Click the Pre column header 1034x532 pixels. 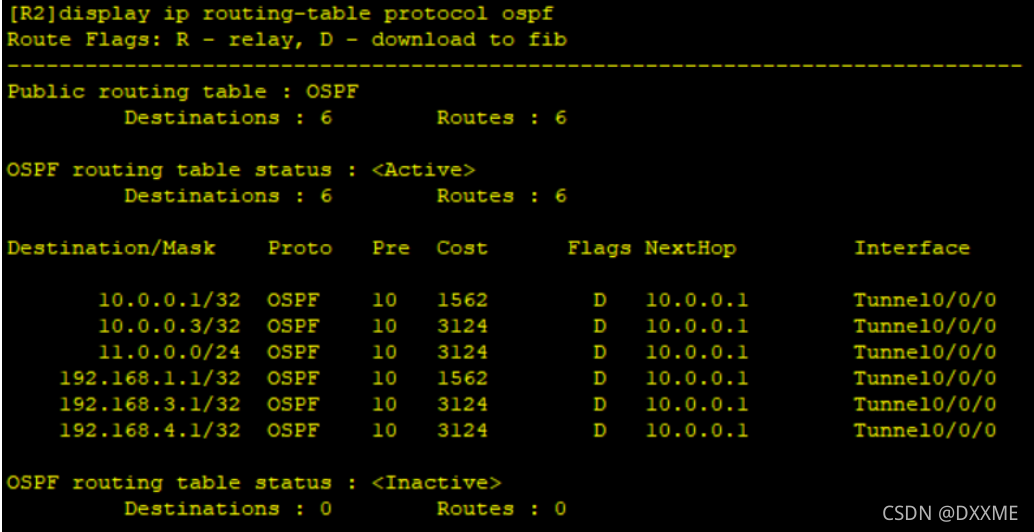[x=390, y=249]
